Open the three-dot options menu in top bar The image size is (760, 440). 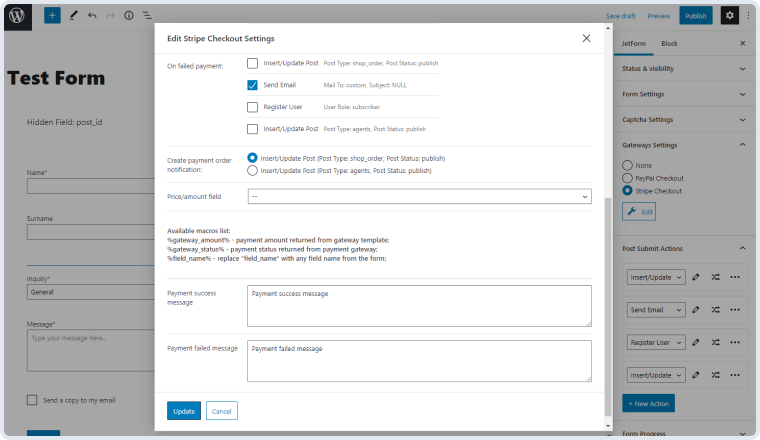pyautogui.click(x=748, y=16)
